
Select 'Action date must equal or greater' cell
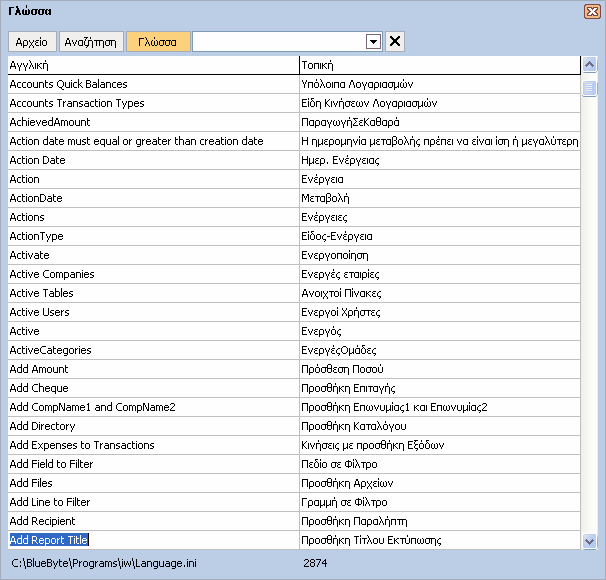click(153, 141)
